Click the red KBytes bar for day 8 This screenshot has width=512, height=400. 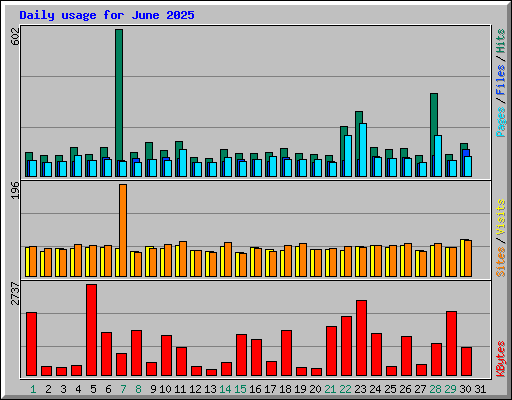tap(136, 353)
